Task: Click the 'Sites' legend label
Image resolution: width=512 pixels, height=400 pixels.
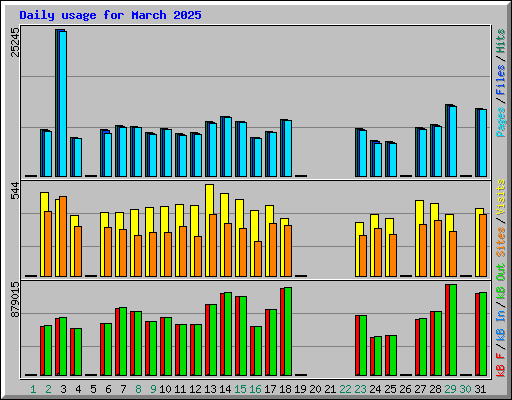Action: pyautogui.click(x=501, y=242)
